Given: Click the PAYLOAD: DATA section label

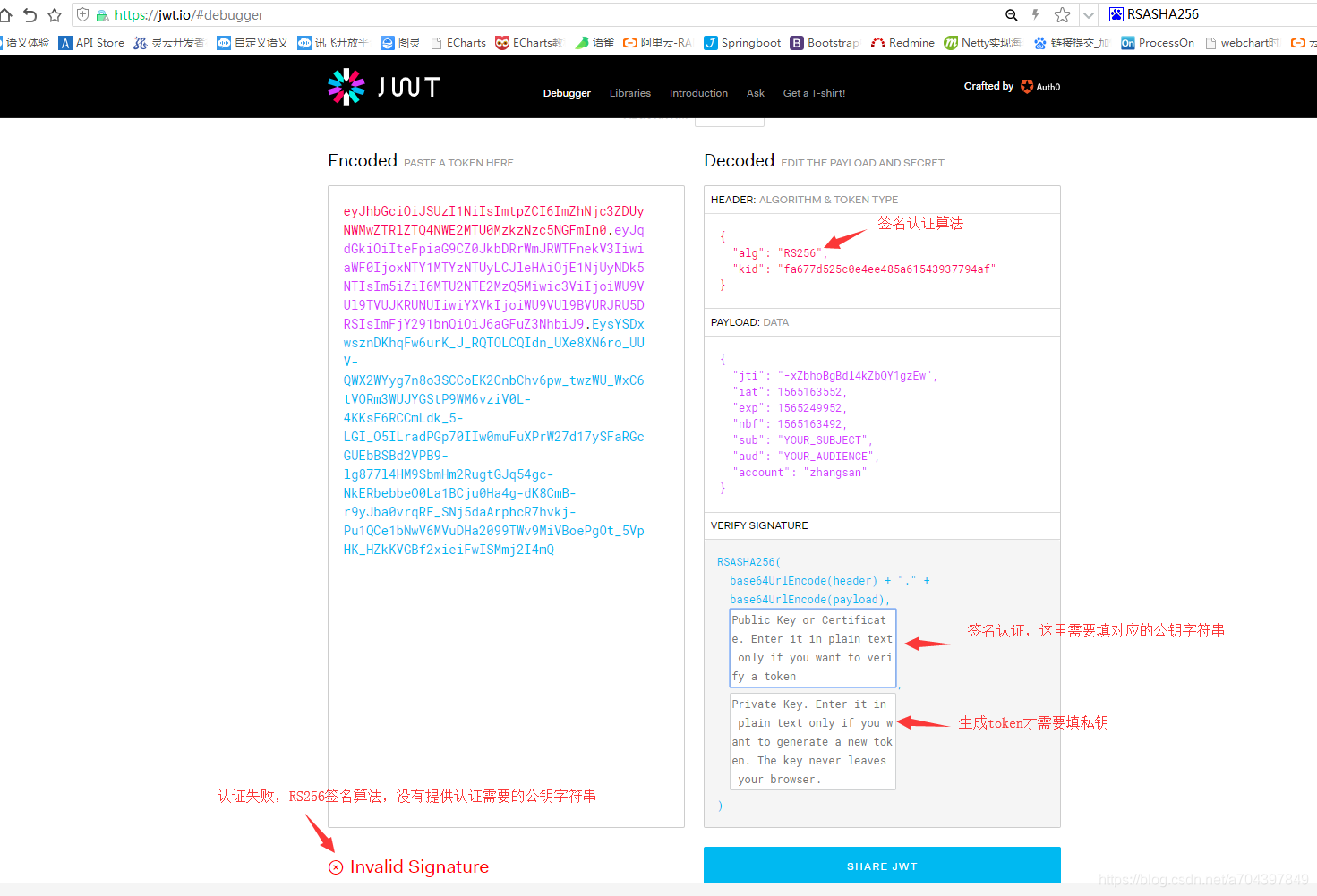Looking at the screenshot, I should pos(749,322).
